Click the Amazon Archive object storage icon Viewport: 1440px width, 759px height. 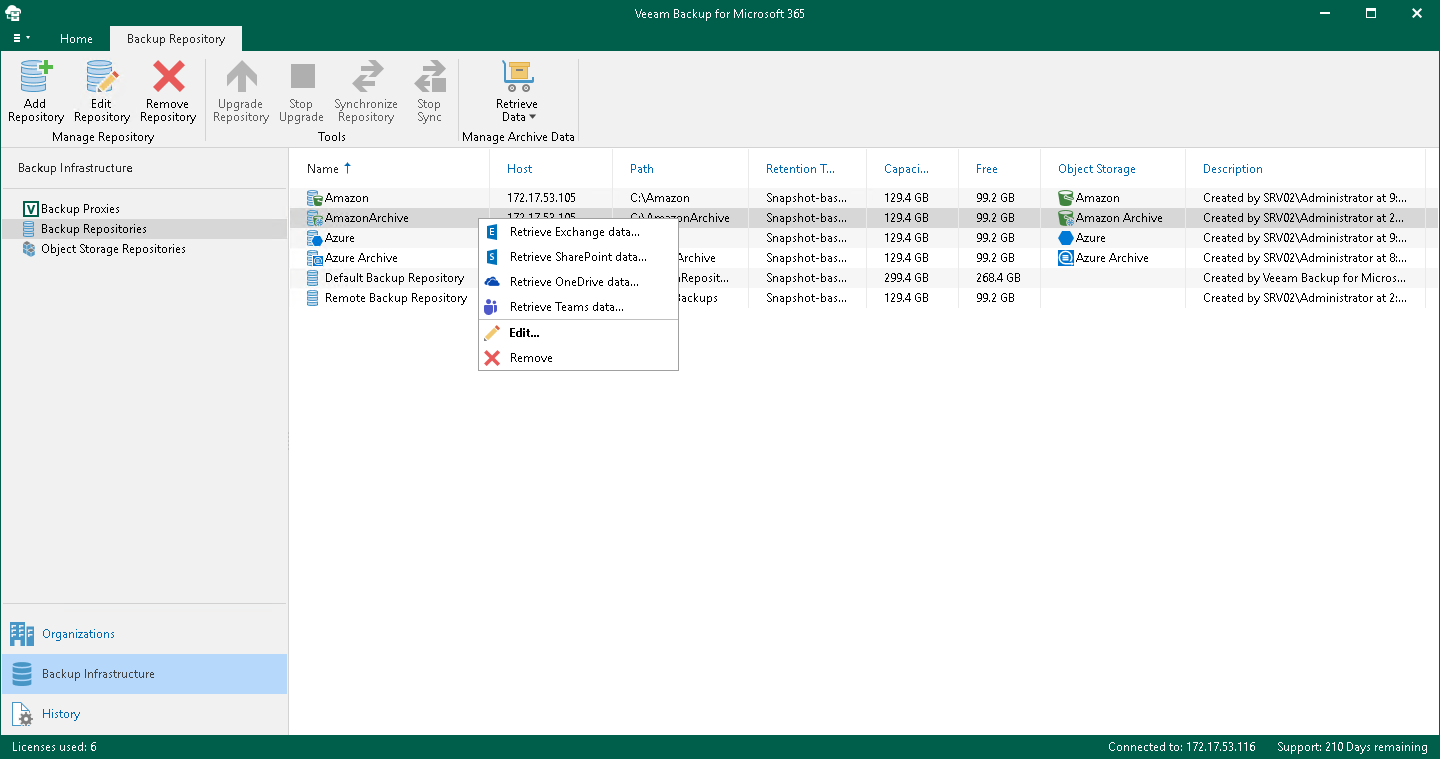pyautogui.click(x=1066, y=218)
